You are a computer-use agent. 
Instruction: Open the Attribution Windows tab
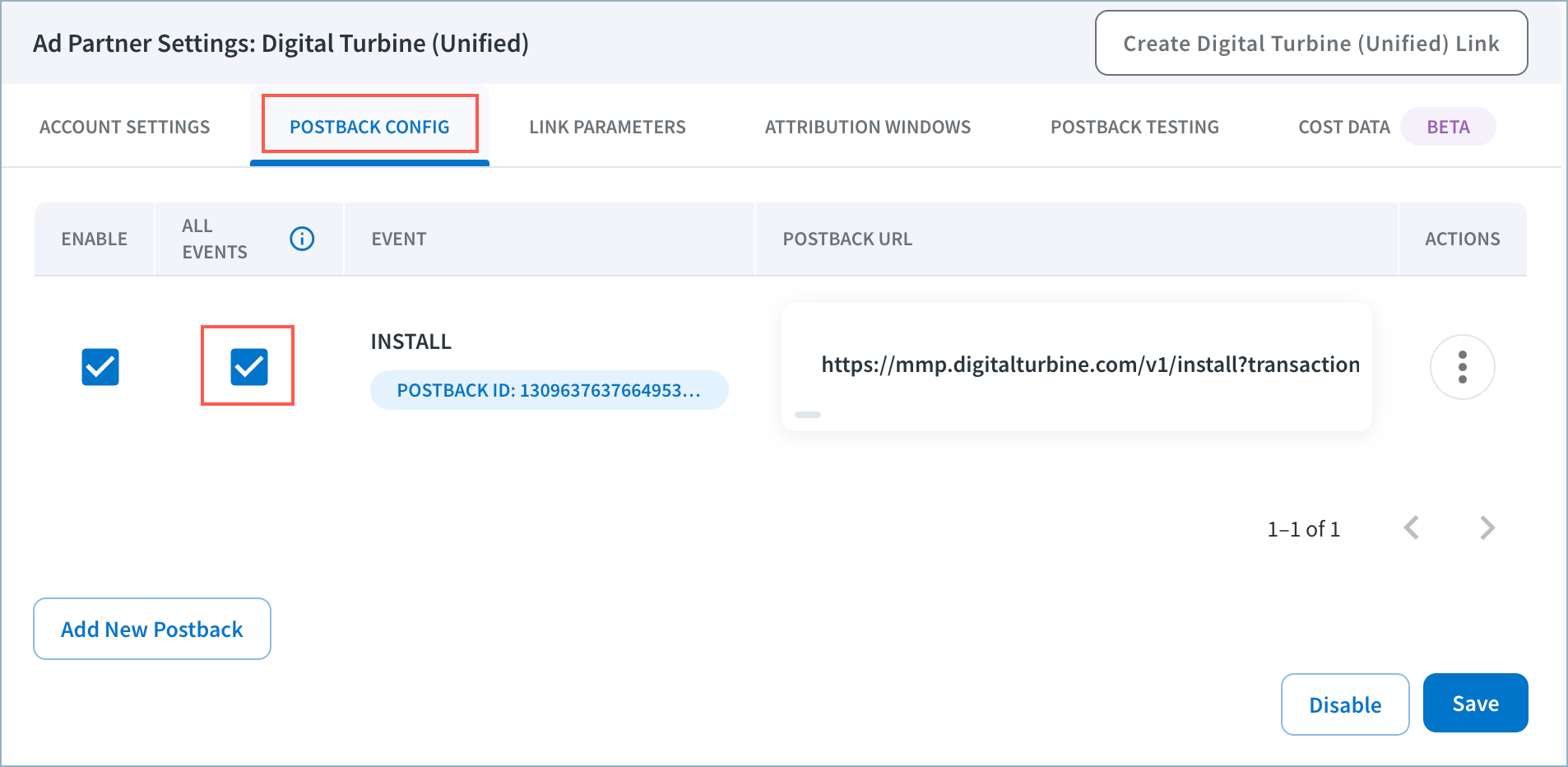point(868,127)
